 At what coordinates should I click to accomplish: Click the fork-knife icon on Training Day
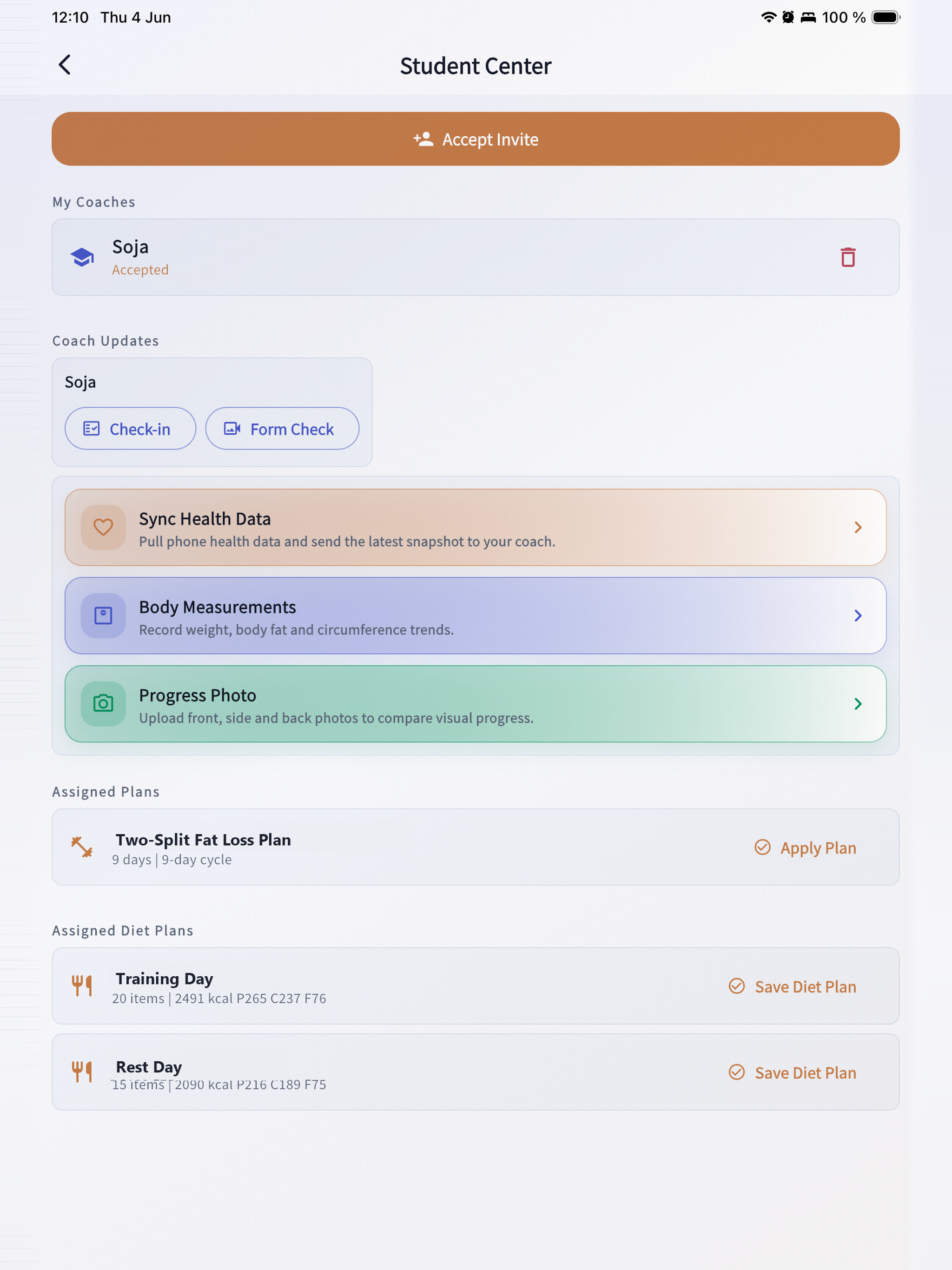pos(82,986)
